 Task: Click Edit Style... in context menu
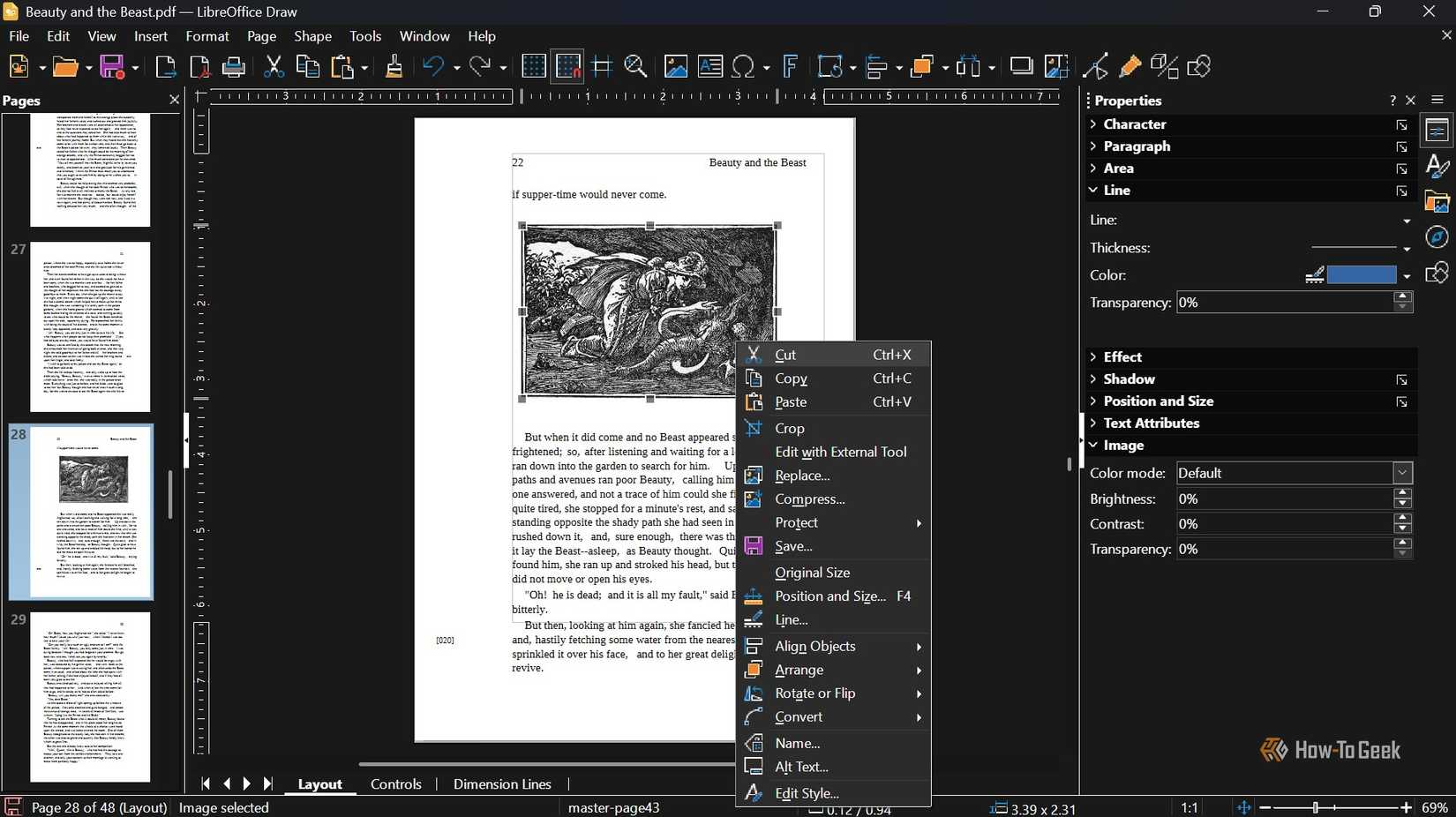coord(833,793)
